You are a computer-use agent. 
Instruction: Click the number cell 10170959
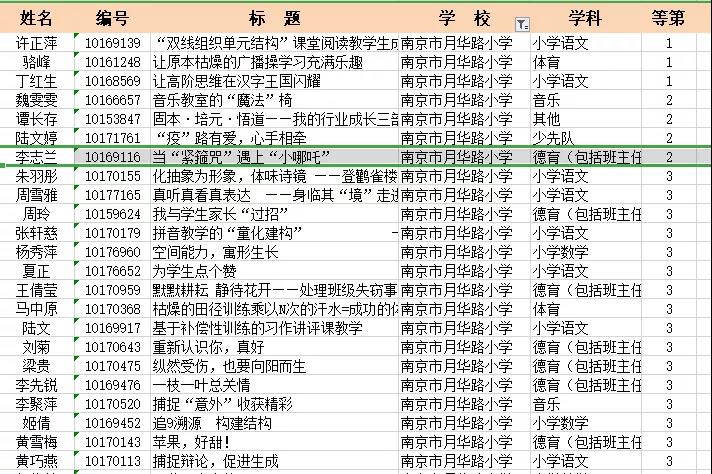pos(113,290)
